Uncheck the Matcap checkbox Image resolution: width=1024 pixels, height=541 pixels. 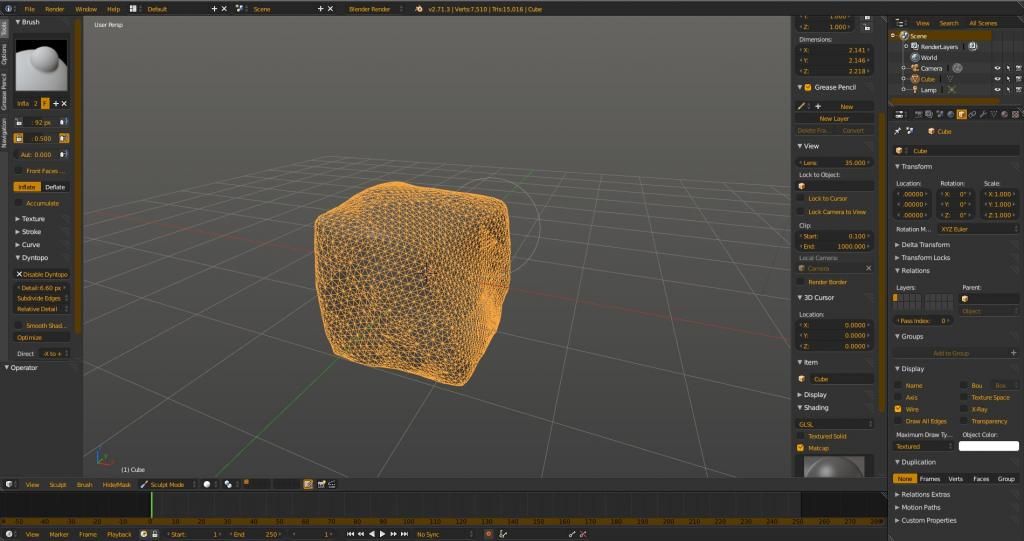tap(801, 448)
